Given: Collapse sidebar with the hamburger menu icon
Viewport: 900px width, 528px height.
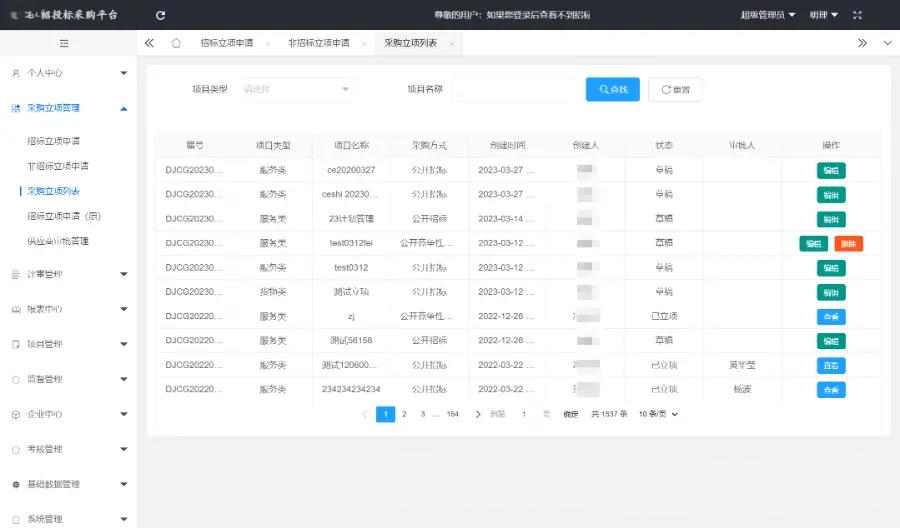Looking at the screenshot, I should pos(64,43).
